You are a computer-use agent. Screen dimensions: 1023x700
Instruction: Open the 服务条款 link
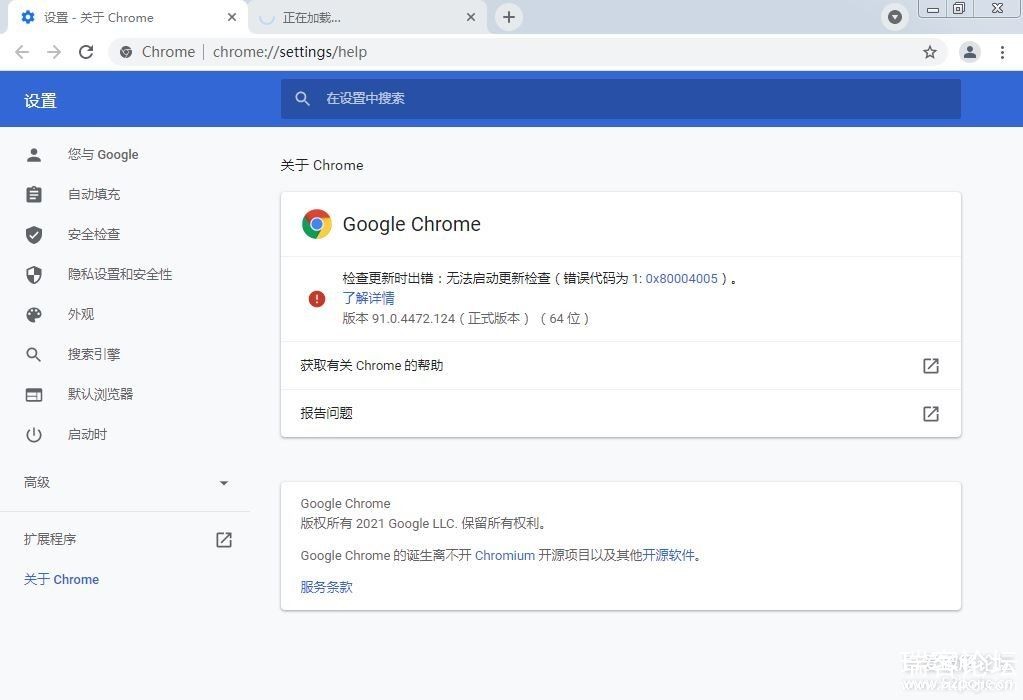[326, 587]
